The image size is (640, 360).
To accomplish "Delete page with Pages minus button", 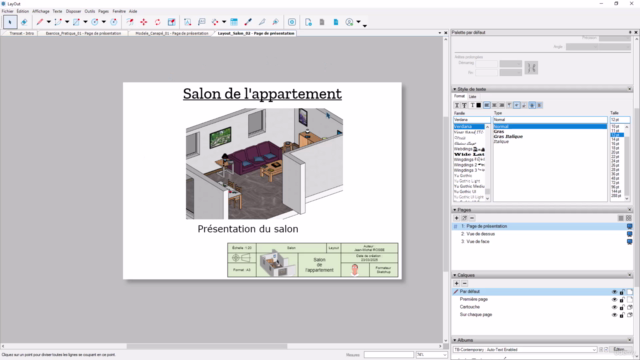I will [472, 218].
